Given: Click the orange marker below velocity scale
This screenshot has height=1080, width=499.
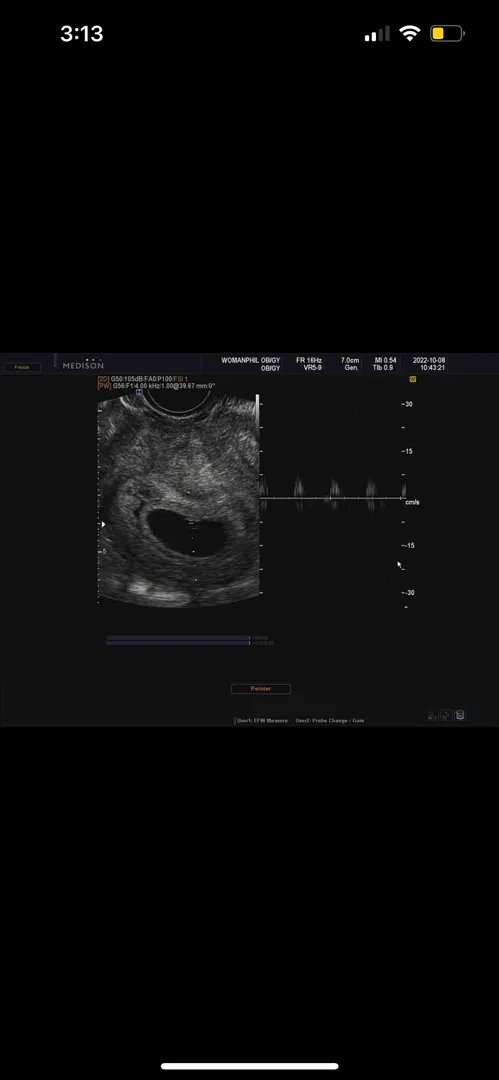Looking at the screenshot, I should (405, 607).
